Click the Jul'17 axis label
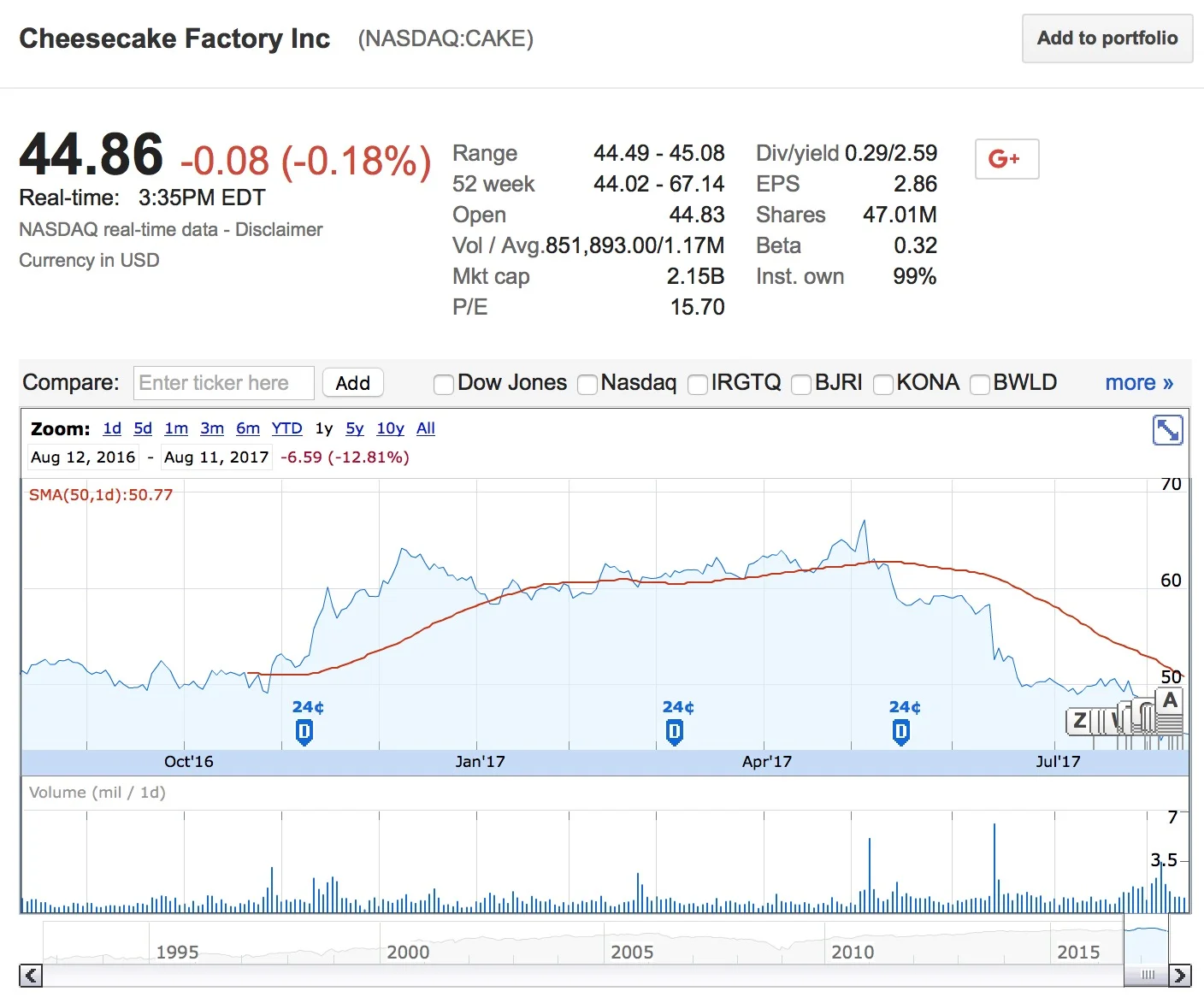The width and height of the screenshot is (1204, 997). (1058, 761)
